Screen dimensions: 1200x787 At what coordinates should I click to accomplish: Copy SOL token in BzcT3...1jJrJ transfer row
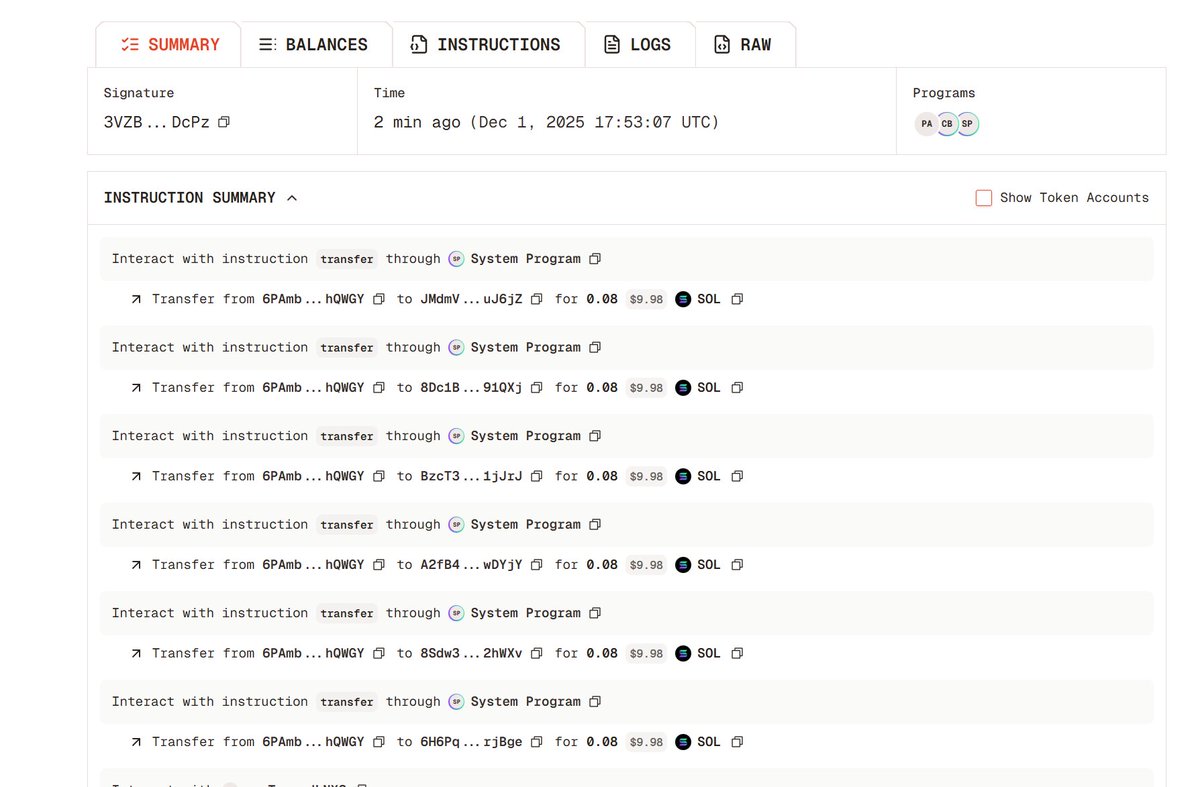737,476
